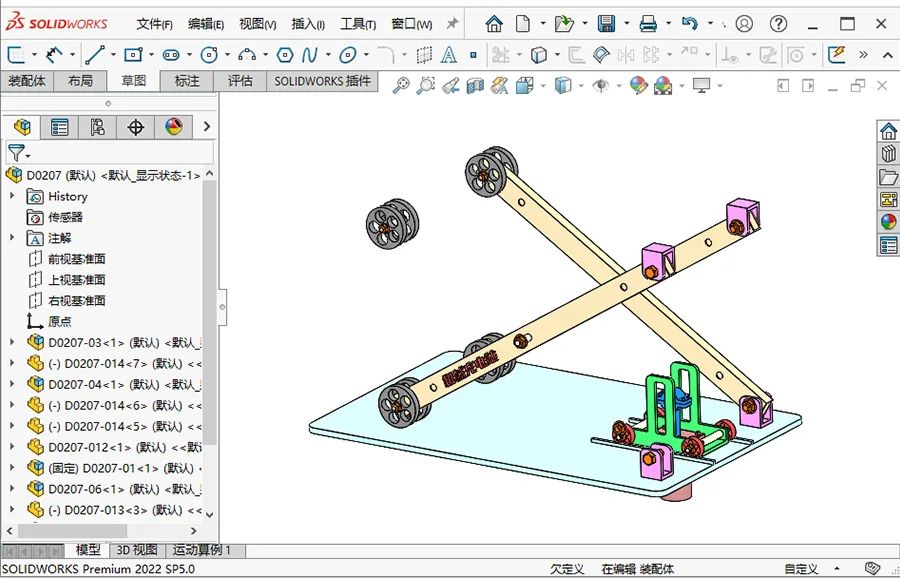Open the Undo dropdown arrow

pos(711,24)
